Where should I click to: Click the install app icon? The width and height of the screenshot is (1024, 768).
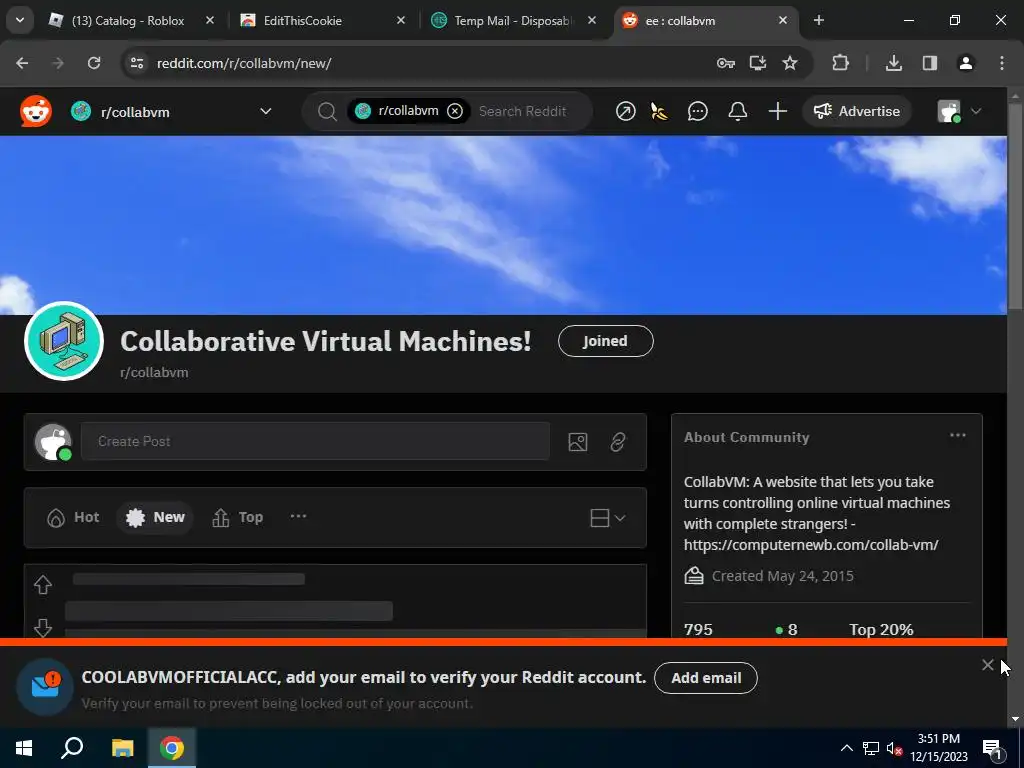758,63
